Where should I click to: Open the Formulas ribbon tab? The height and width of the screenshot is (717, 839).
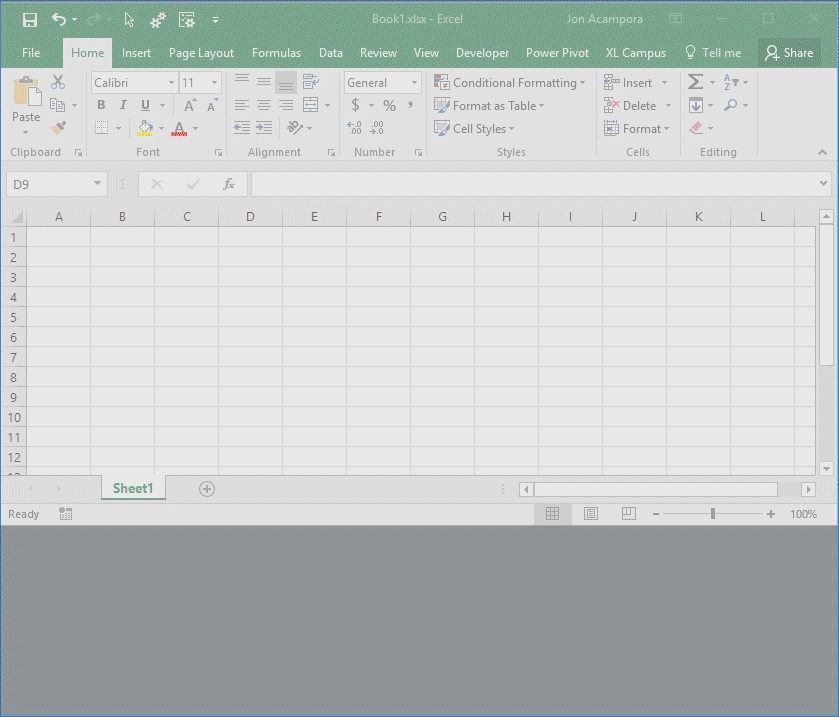[276, 53]
